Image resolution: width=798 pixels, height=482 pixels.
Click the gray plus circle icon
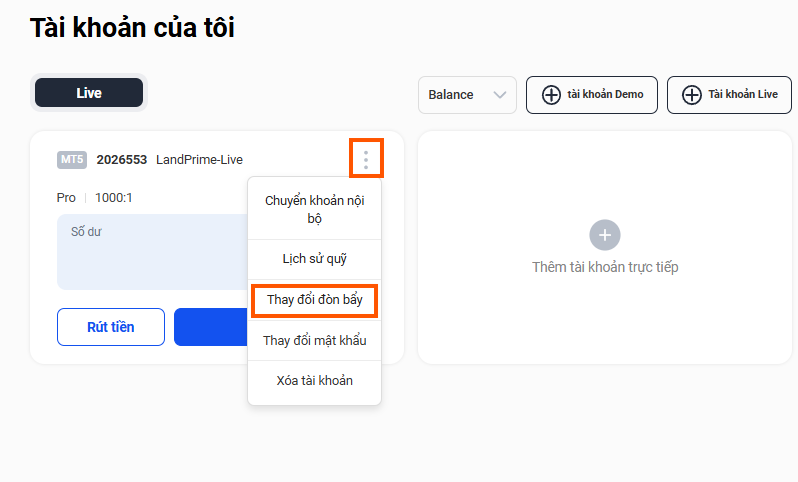(605, 235)
